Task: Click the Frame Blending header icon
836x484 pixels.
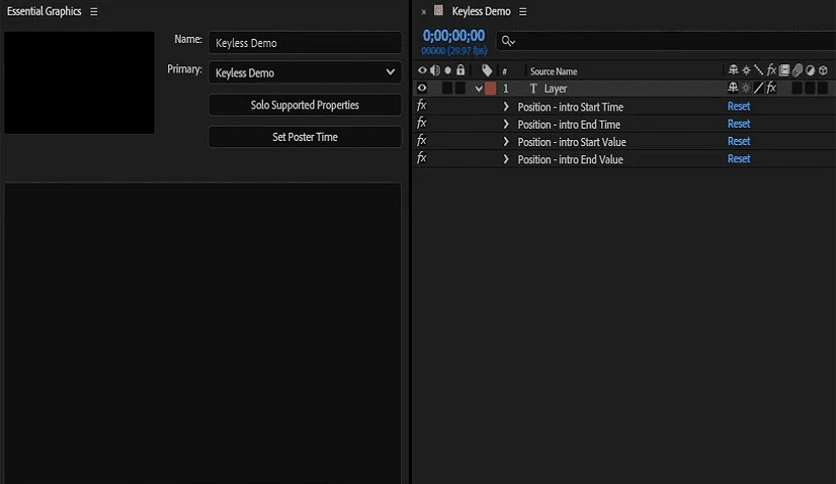Action: point(784,70)
